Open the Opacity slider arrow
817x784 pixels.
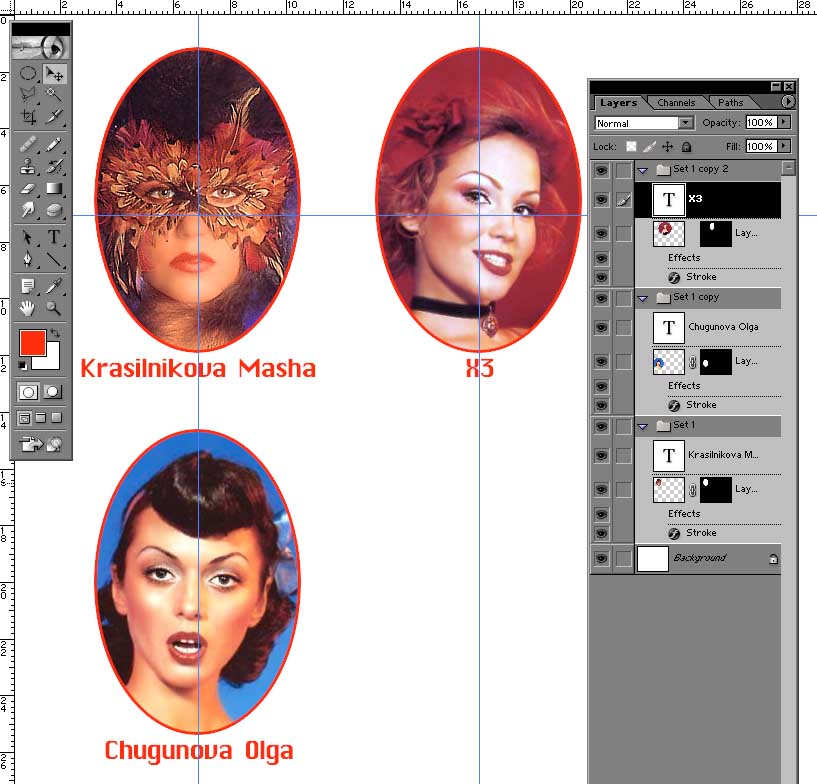pos(784,122)
